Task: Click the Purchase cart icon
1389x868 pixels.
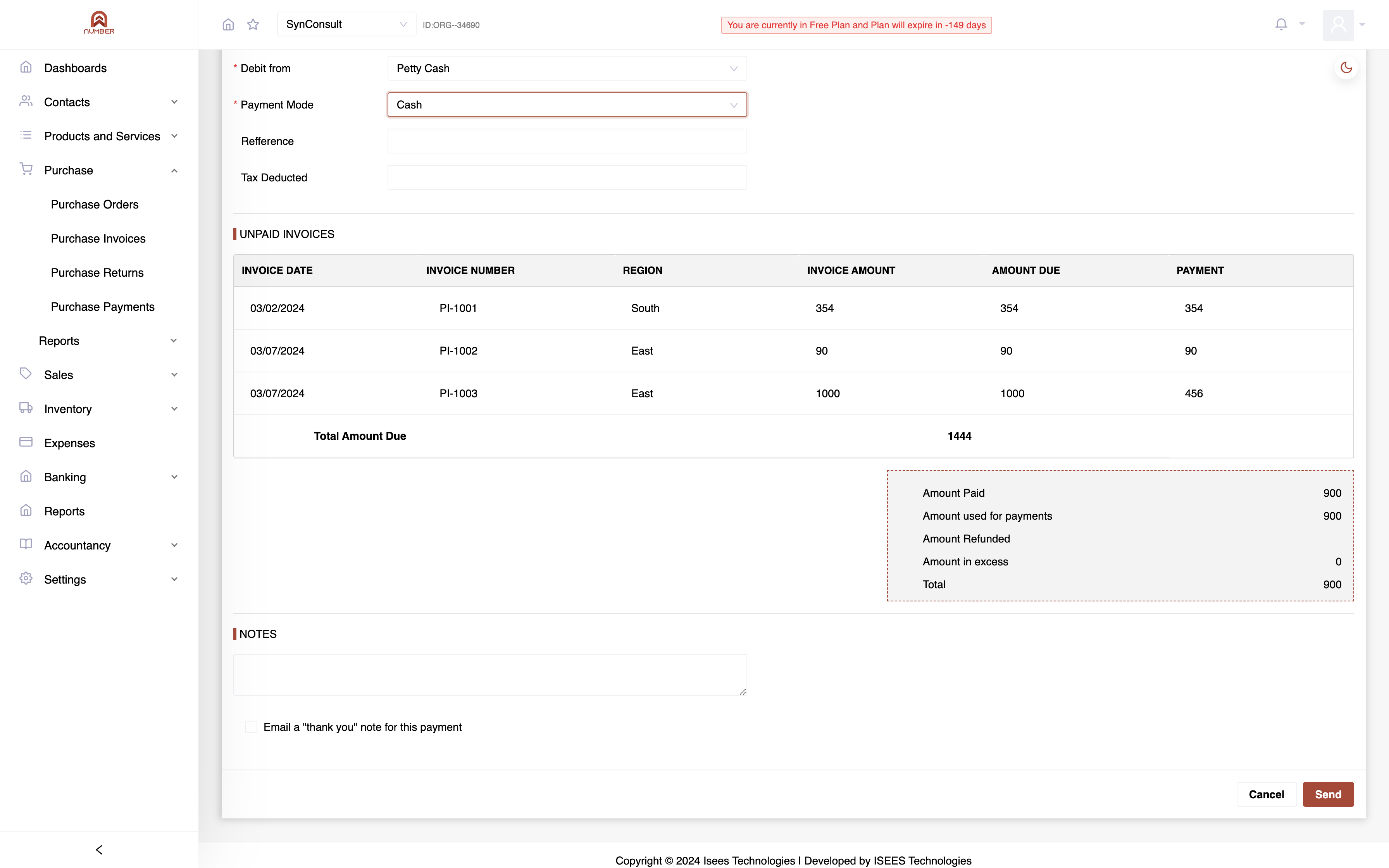Action: pyautogui.click(x=26, y=169)
